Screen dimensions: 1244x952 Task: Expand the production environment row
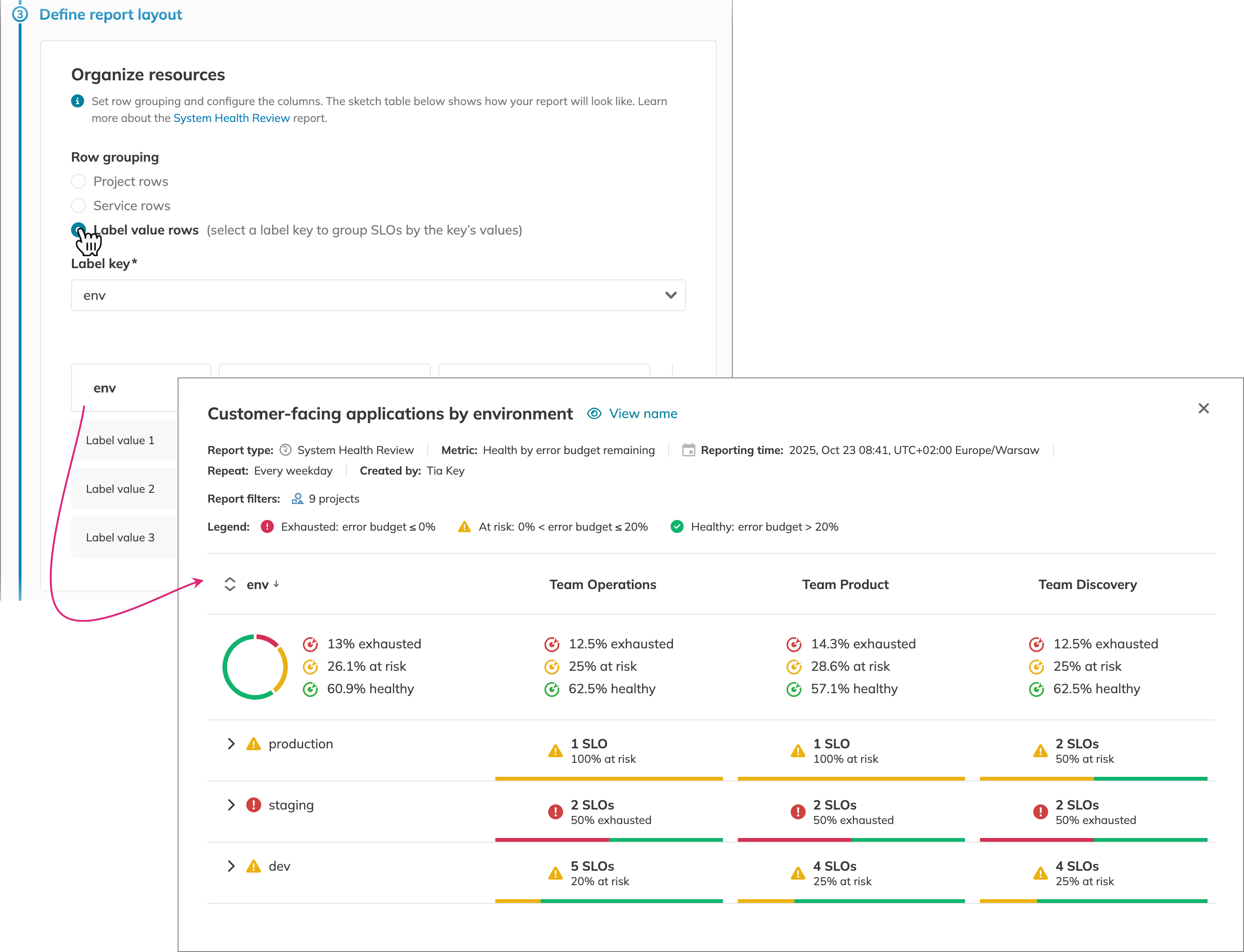point(231,744)
